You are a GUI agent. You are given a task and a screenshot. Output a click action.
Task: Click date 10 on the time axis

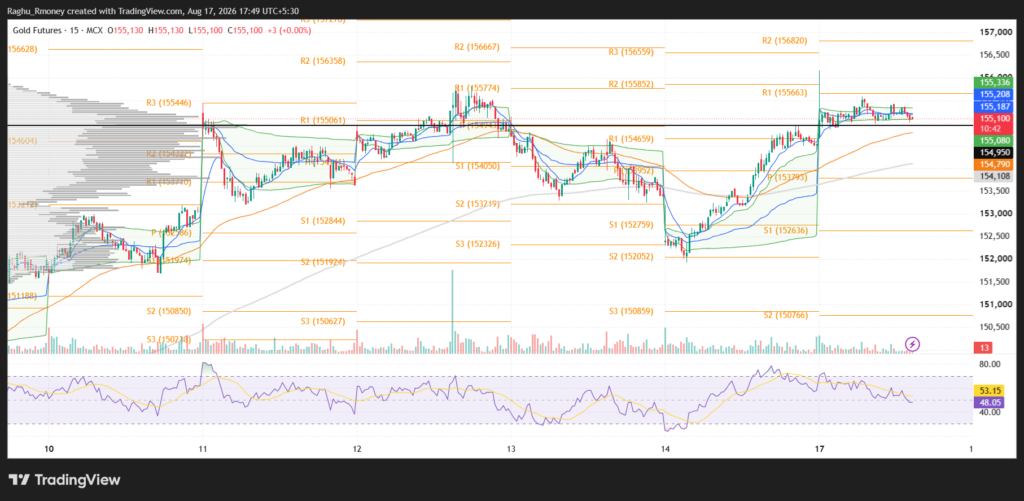point(48,449)
